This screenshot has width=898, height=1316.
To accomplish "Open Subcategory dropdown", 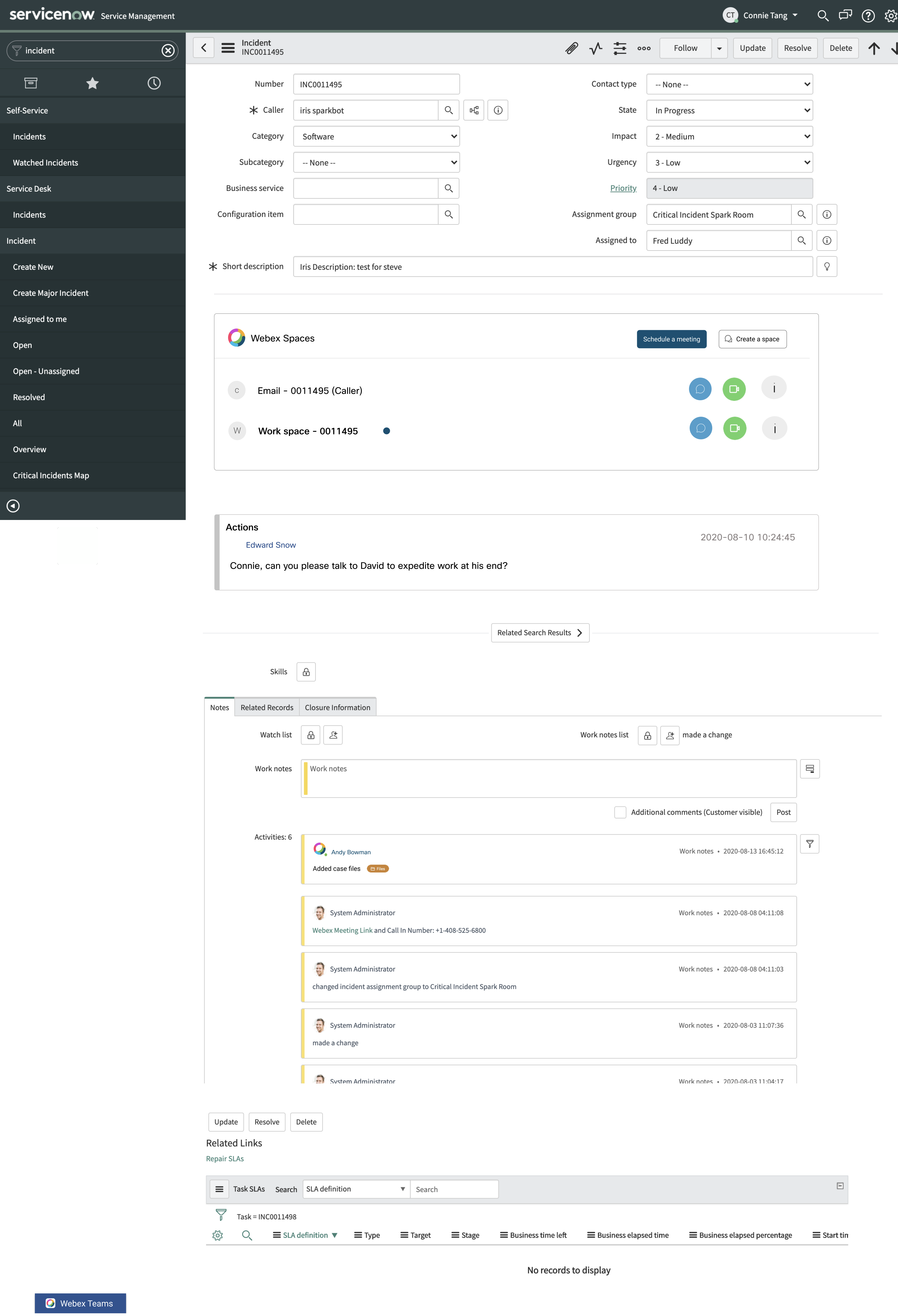I will click(x=376, y=162).
